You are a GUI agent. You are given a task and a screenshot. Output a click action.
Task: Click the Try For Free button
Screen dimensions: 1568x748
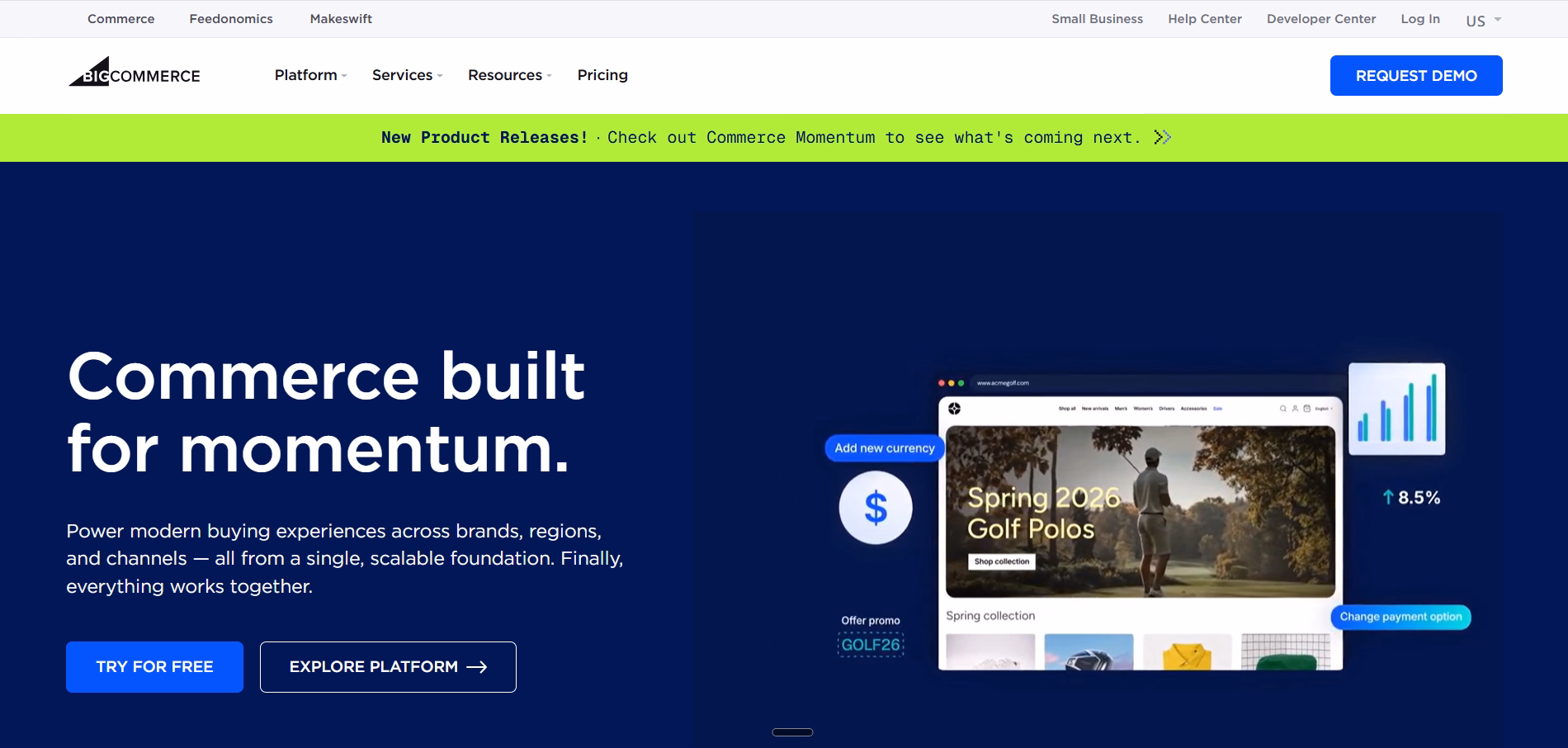pos(154,667)
